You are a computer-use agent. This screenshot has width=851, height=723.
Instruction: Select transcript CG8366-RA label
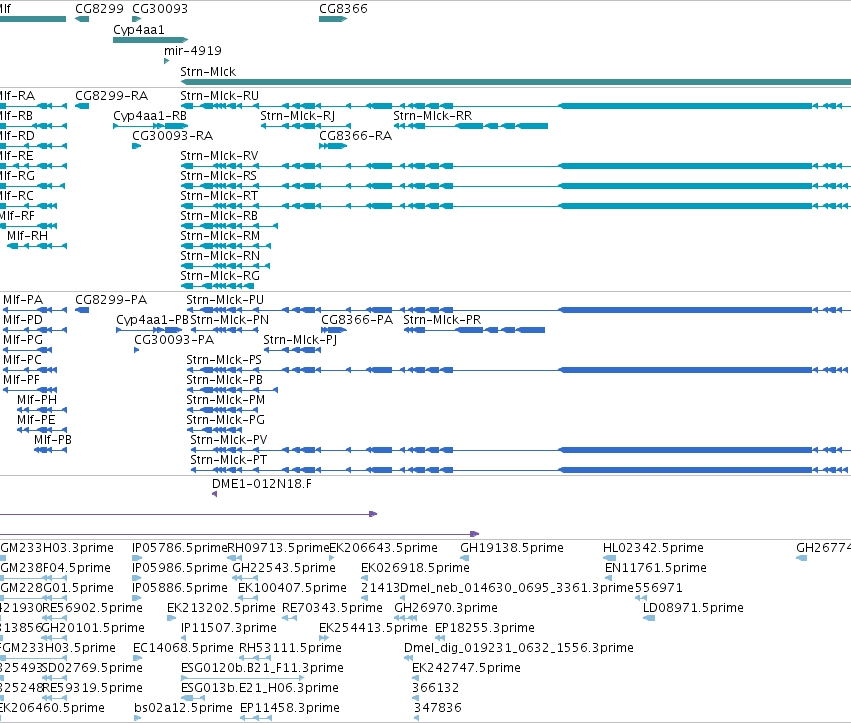[355, 136]
